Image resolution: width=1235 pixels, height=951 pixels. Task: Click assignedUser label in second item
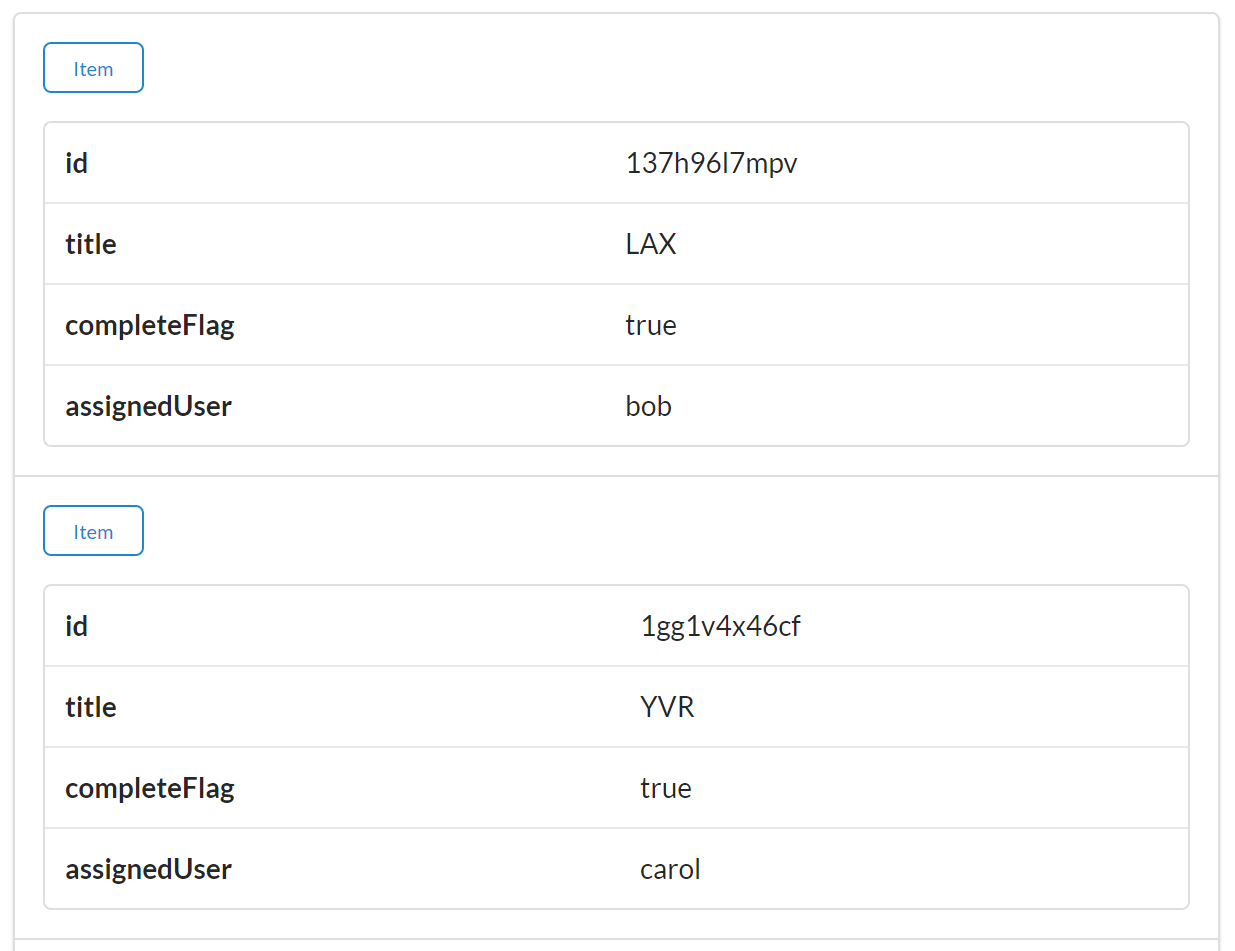(x=148, y=869)
